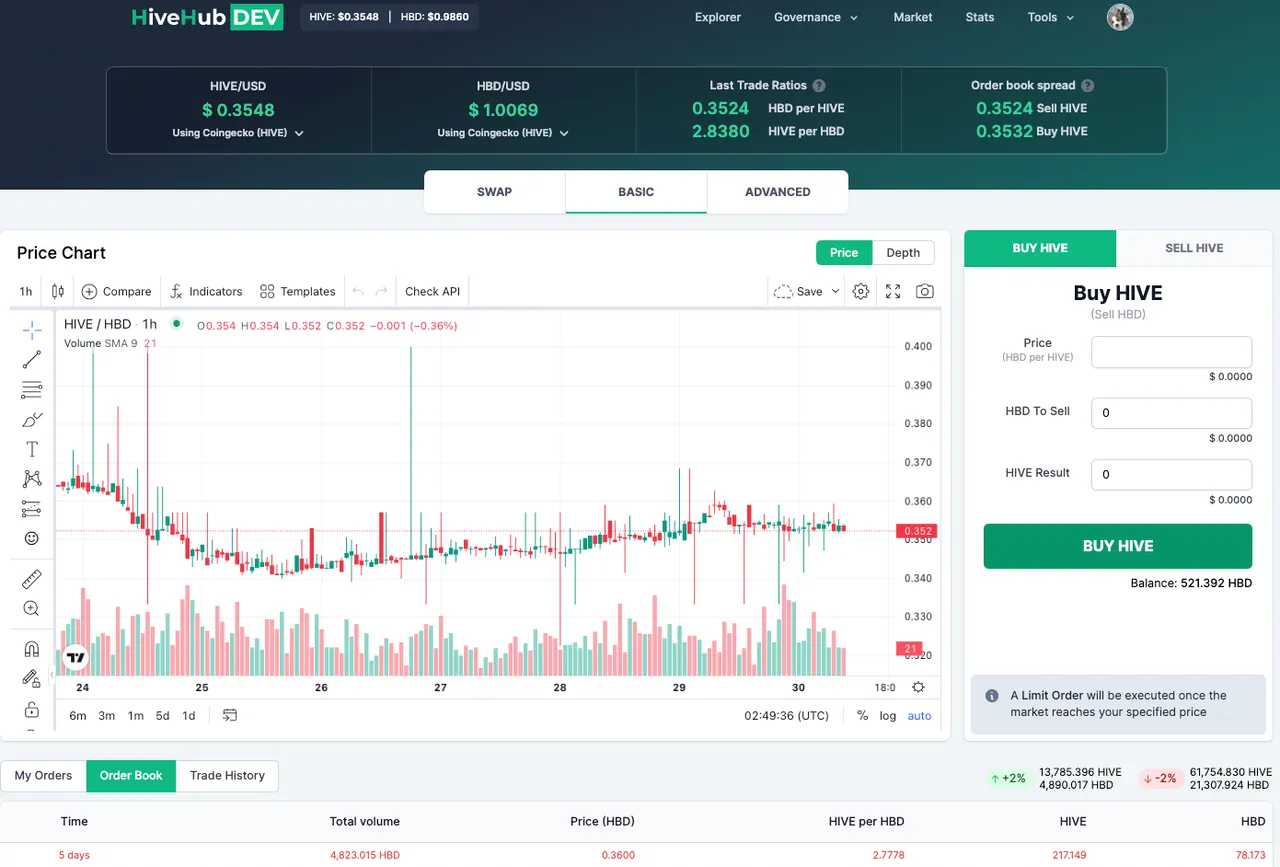Select the crosshair cursor tool

(x=32, y=331)
